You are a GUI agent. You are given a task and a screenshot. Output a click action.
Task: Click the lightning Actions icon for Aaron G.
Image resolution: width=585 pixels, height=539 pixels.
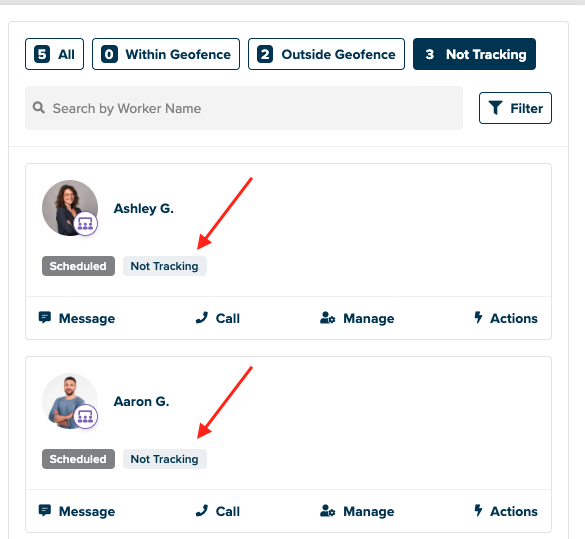[x=478, y=510]
